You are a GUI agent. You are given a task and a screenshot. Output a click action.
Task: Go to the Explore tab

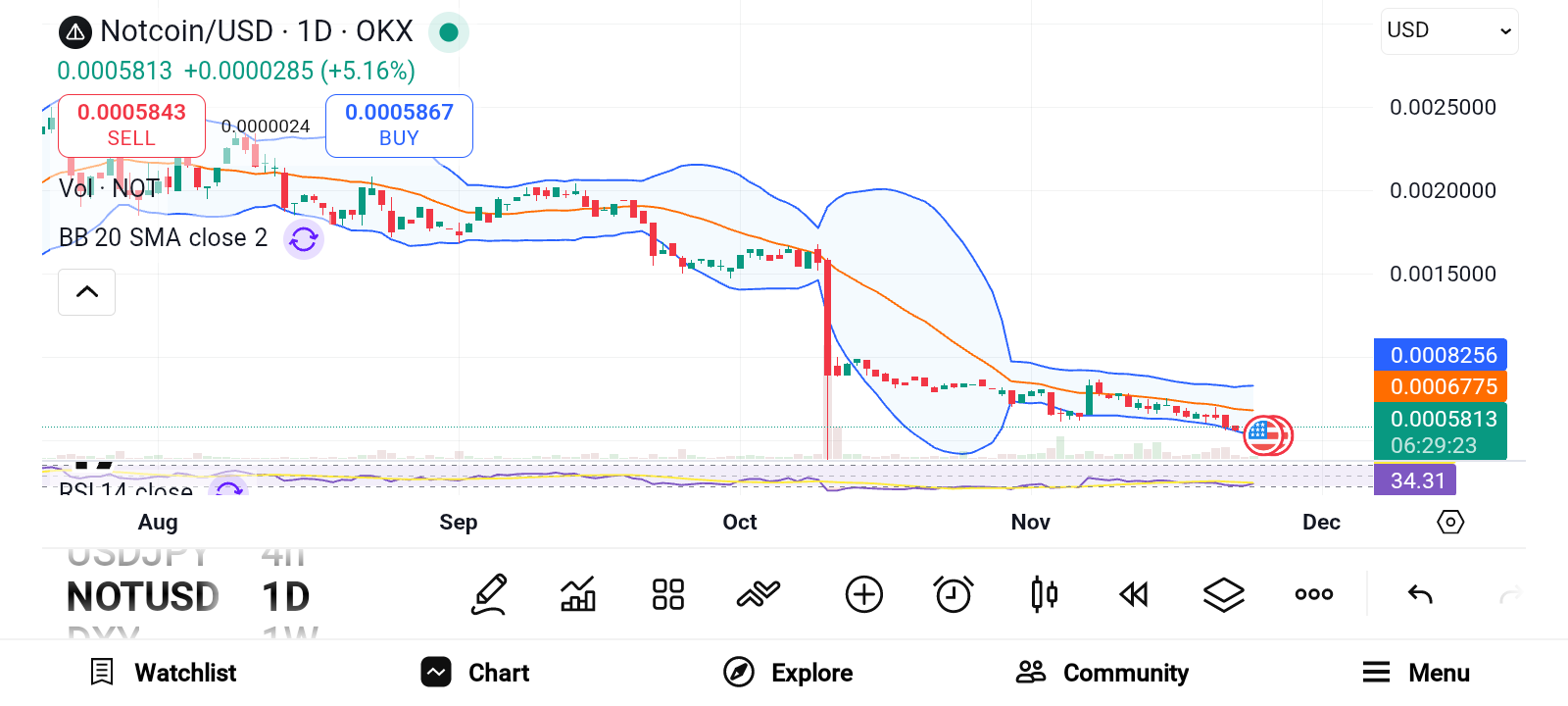788,673
